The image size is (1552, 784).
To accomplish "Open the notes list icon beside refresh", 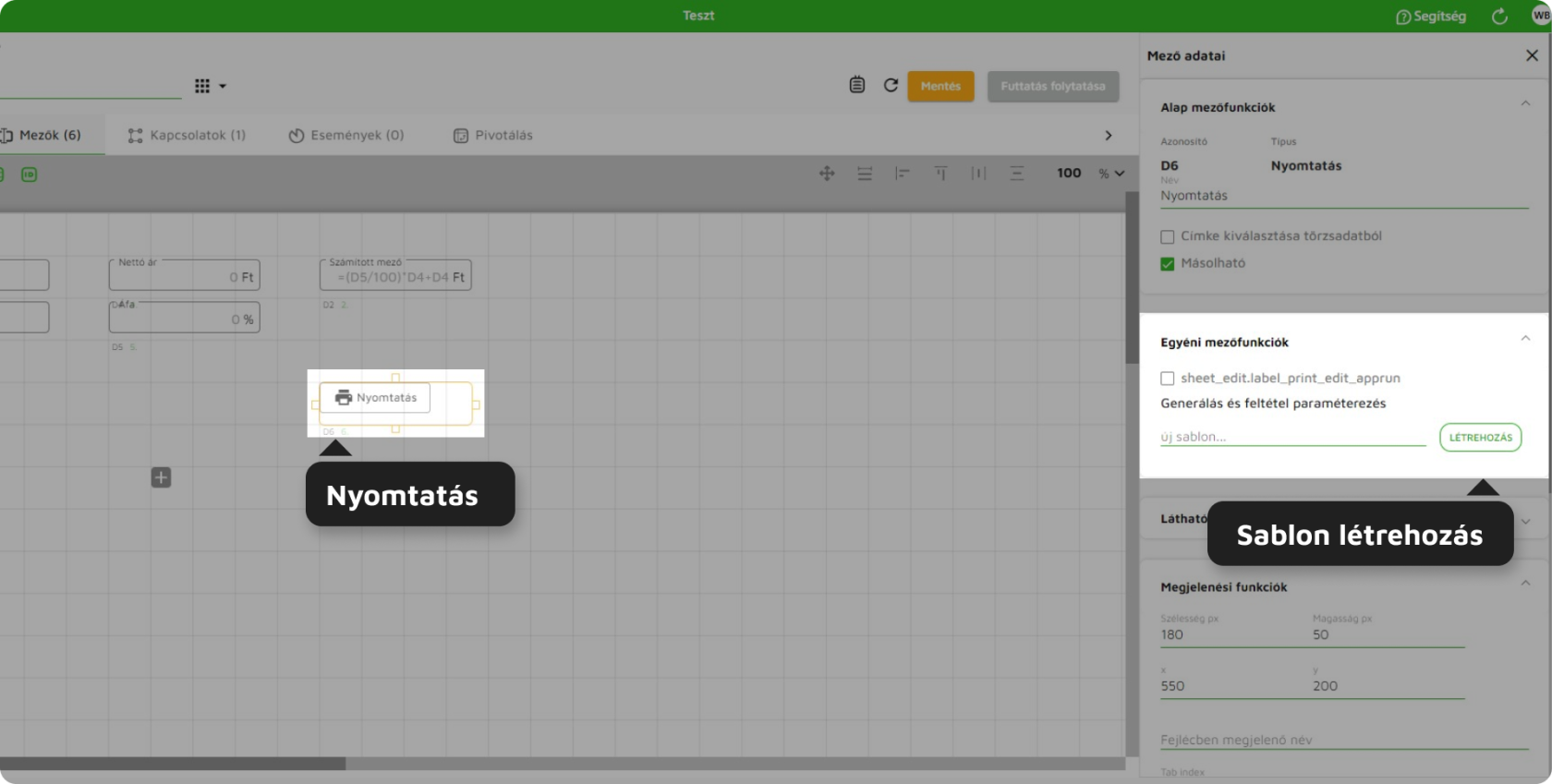I will (x=857, y=85).
